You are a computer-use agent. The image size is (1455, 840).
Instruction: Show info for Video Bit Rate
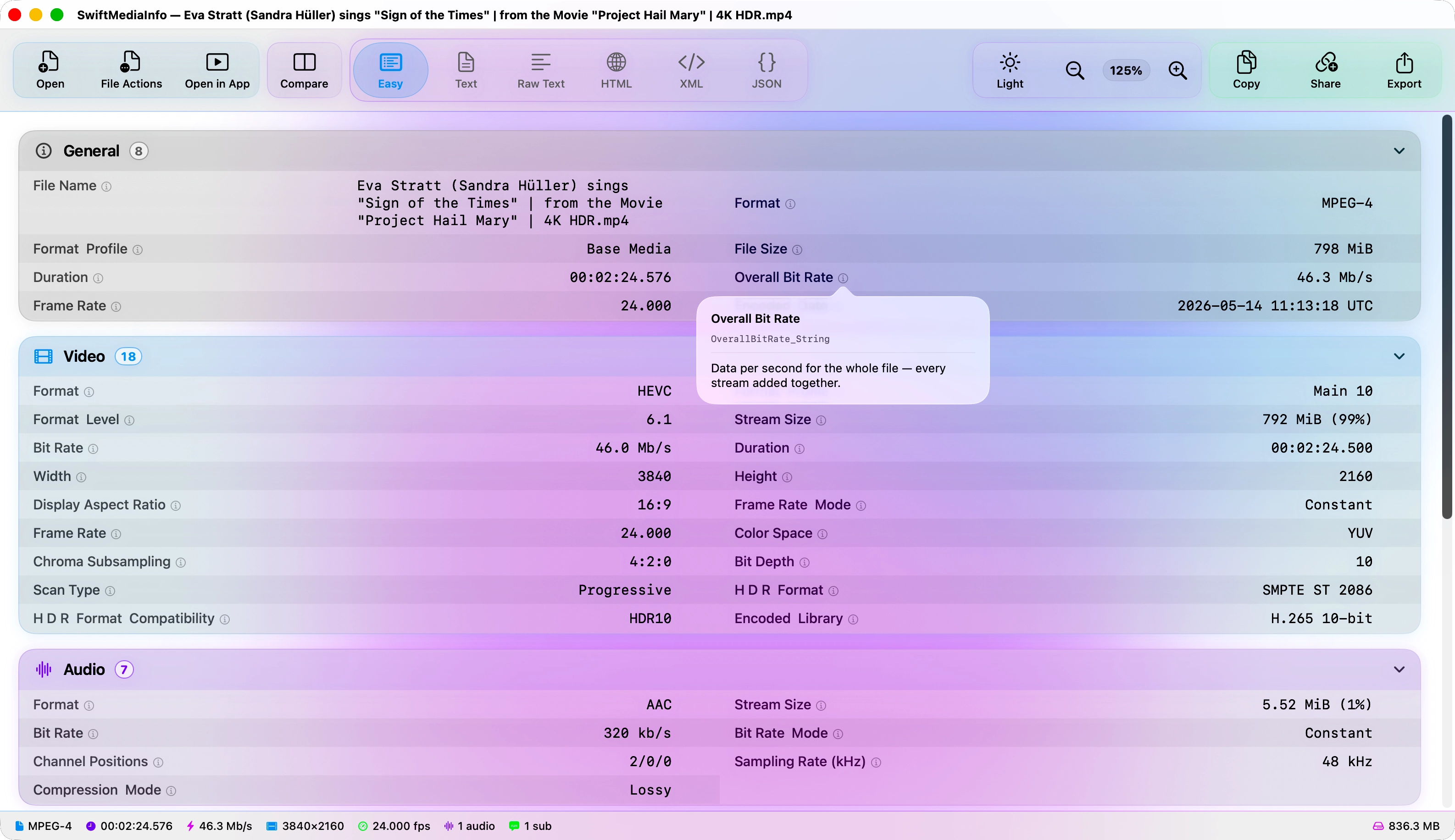pos(93,448)
